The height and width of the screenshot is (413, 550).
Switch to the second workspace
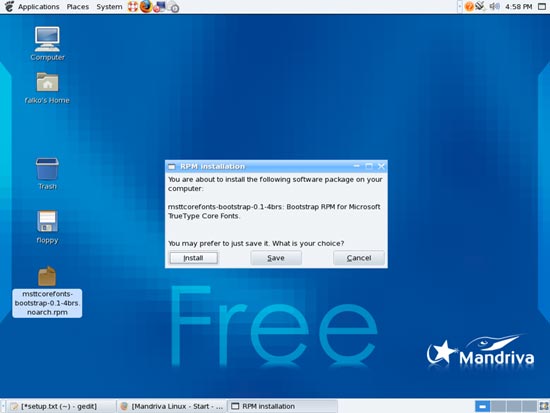pos(498,406)
